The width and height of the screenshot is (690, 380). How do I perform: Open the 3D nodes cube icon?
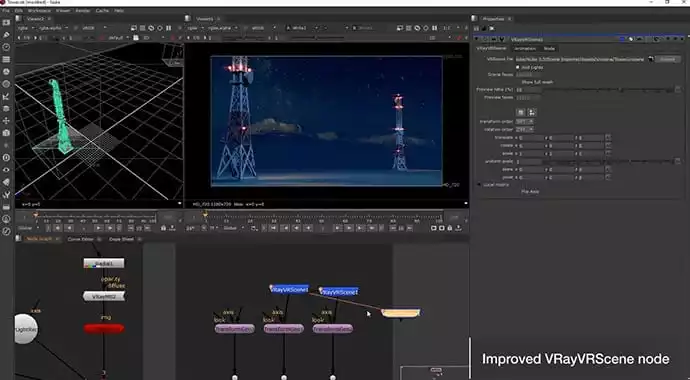[6, 133]
